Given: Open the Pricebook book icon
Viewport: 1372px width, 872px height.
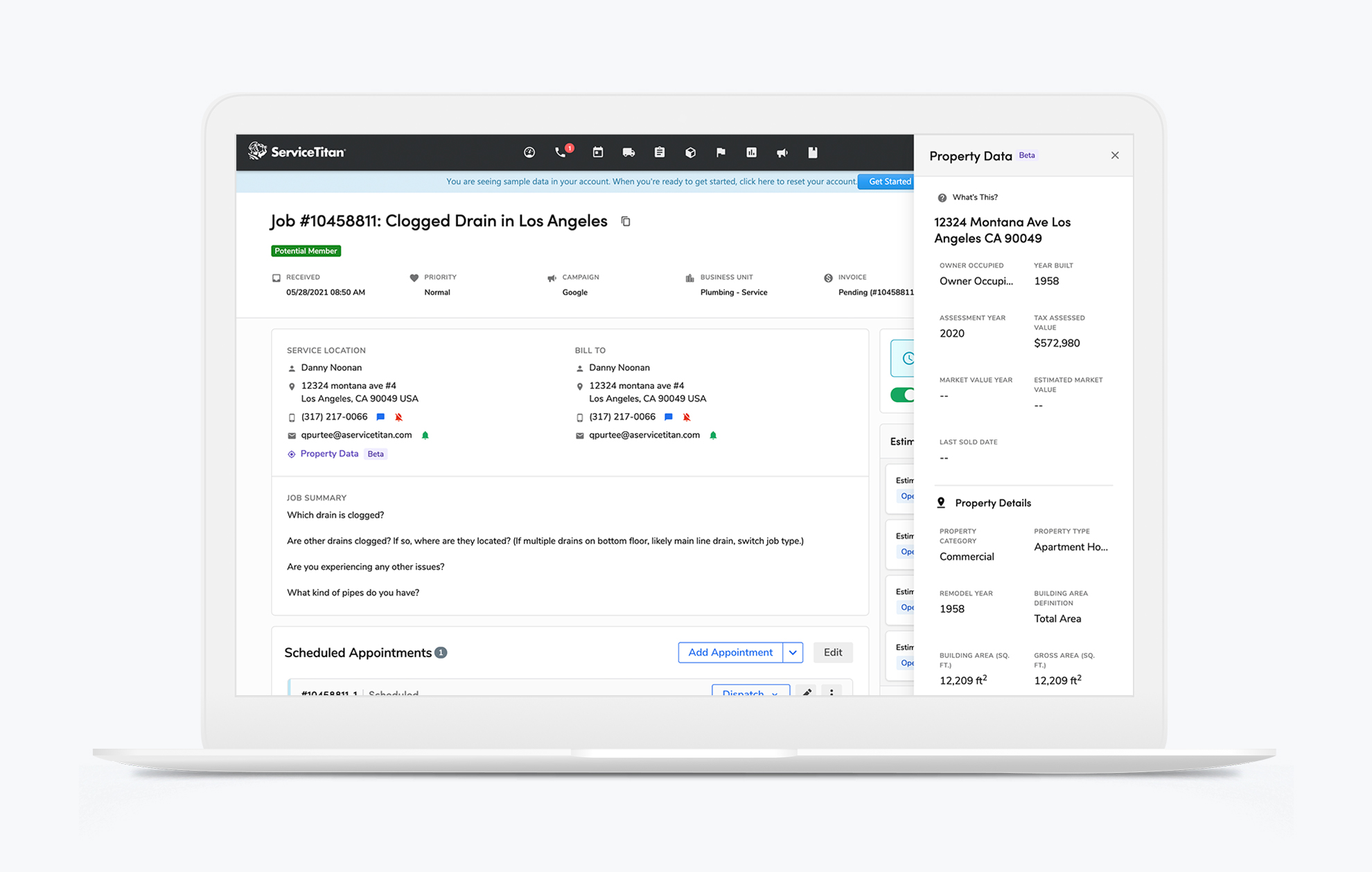Looking at the screenshot, I should coord(813,152).
